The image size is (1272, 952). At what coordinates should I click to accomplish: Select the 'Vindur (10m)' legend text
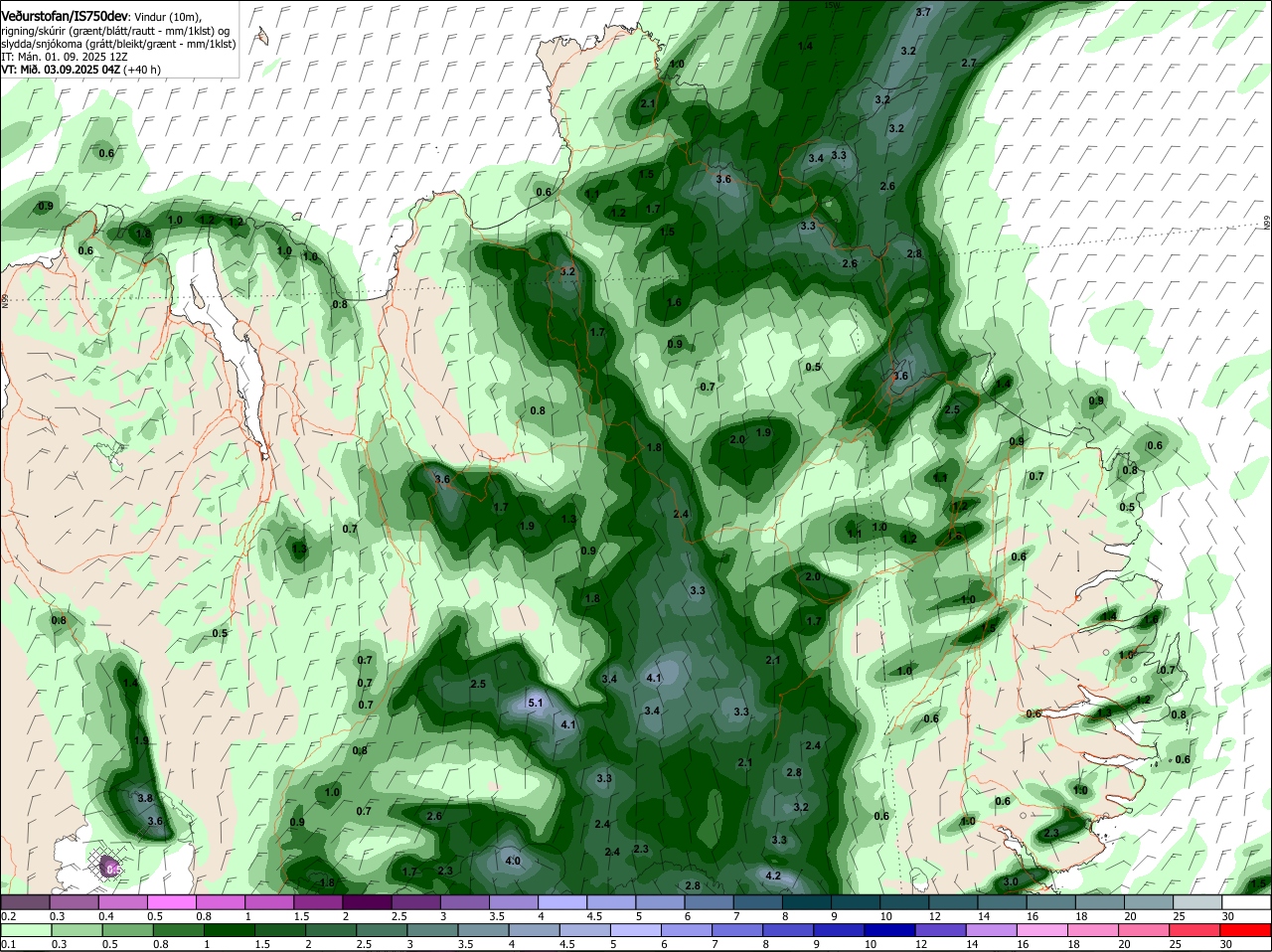pos(167,17)
